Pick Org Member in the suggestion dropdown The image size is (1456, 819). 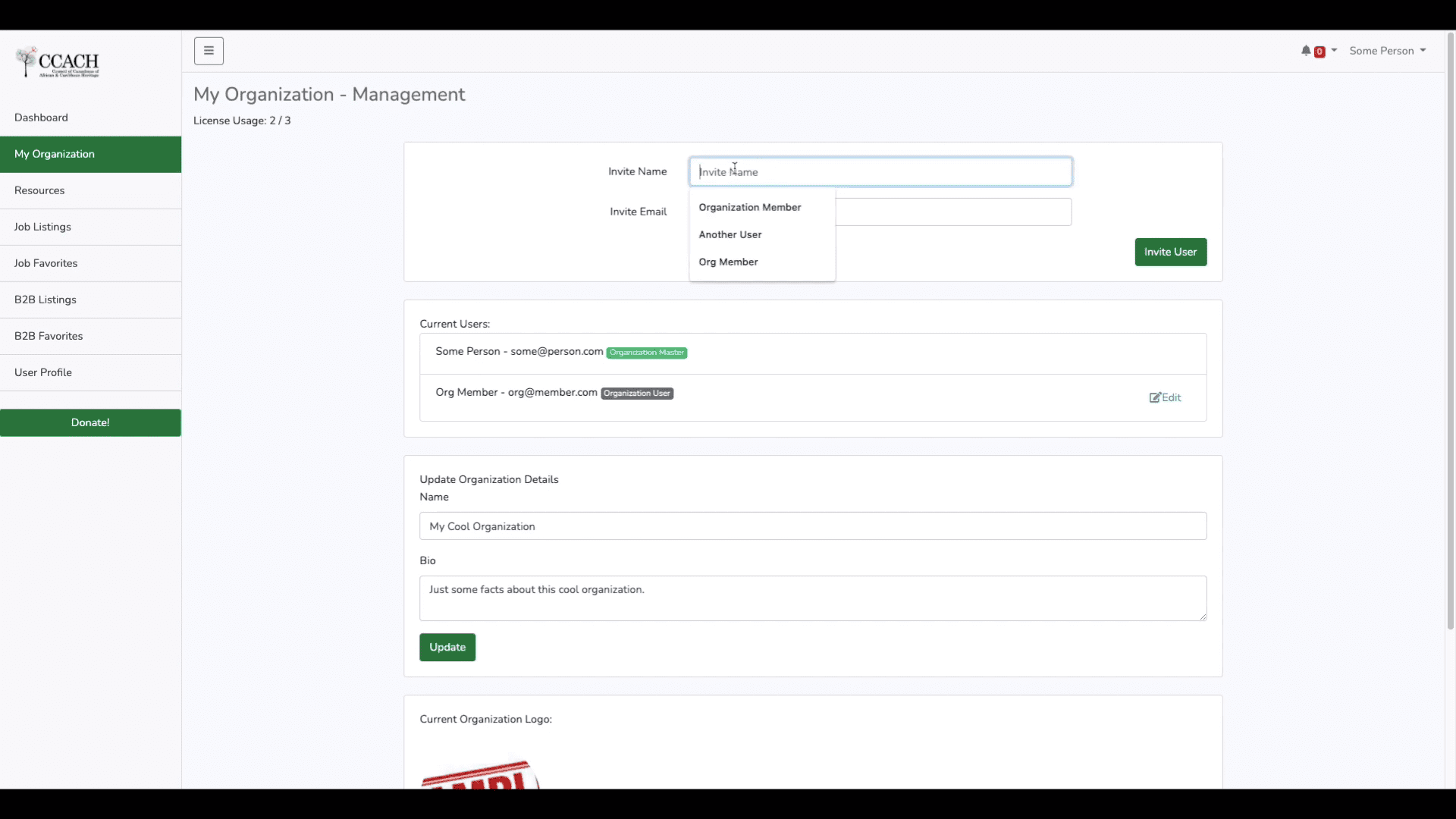728,262
